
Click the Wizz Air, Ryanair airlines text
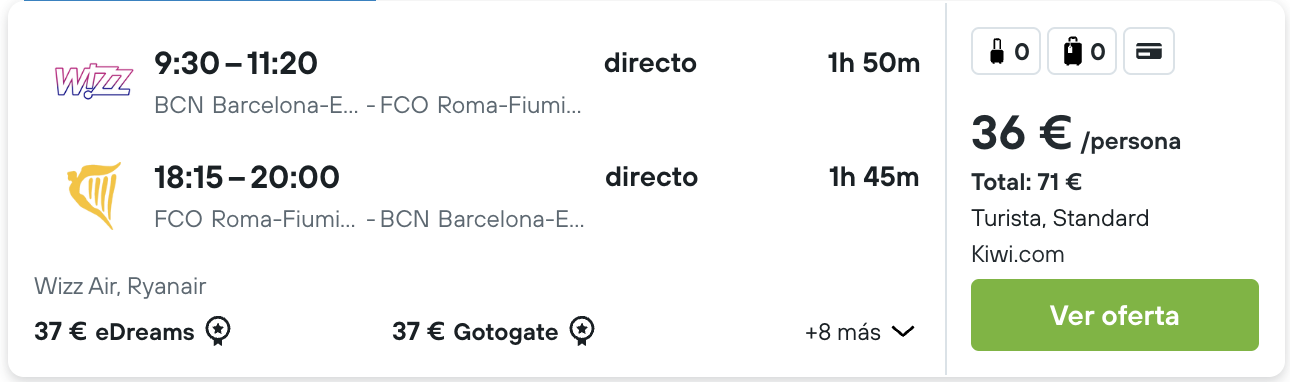(x=120, y=287)
